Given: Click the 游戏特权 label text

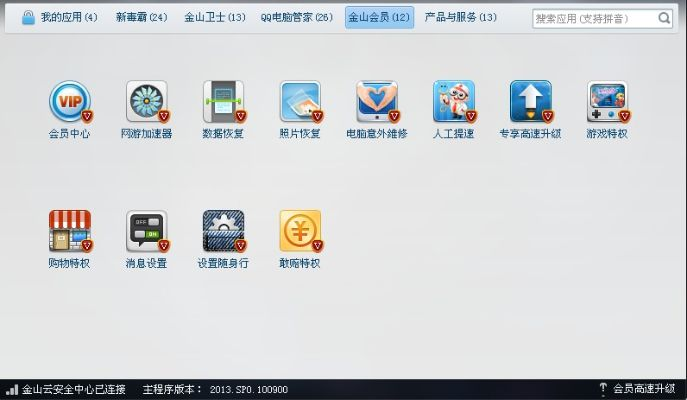Looking at the screenshot, I should click(x=607, y=134).
